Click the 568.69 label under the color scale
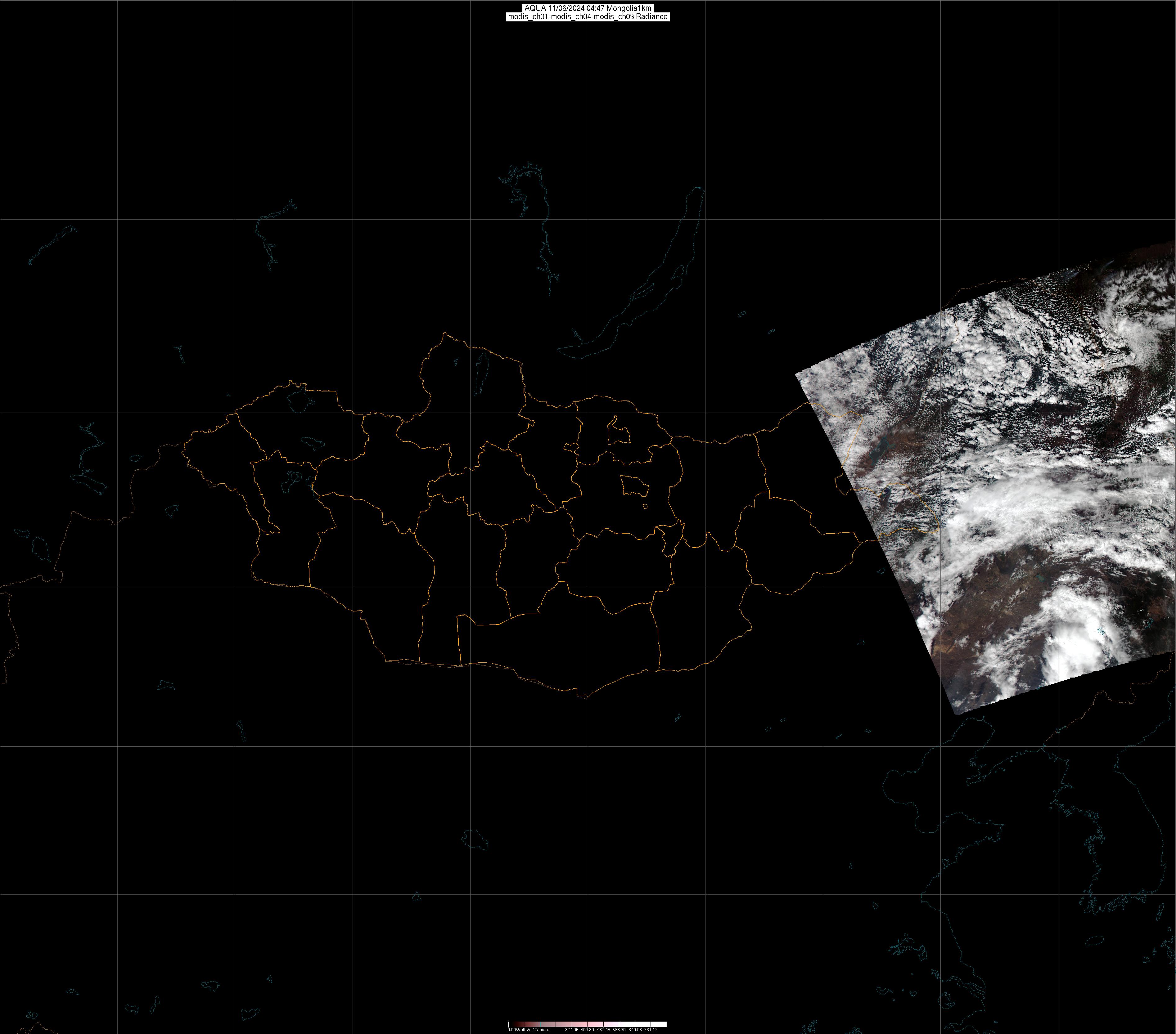1176x1034 pixels. click(619, 1029)
